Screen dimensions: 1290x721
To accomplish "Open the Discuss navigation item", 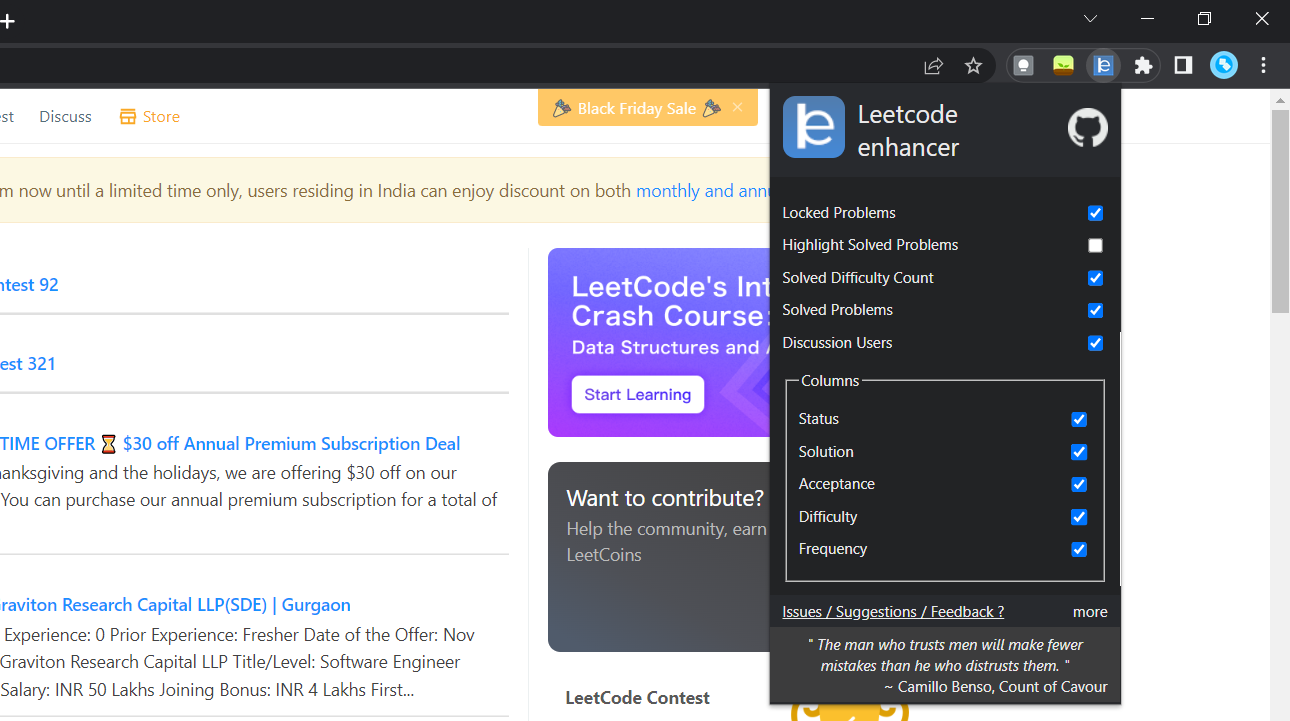I will click(x=65, y=117).
